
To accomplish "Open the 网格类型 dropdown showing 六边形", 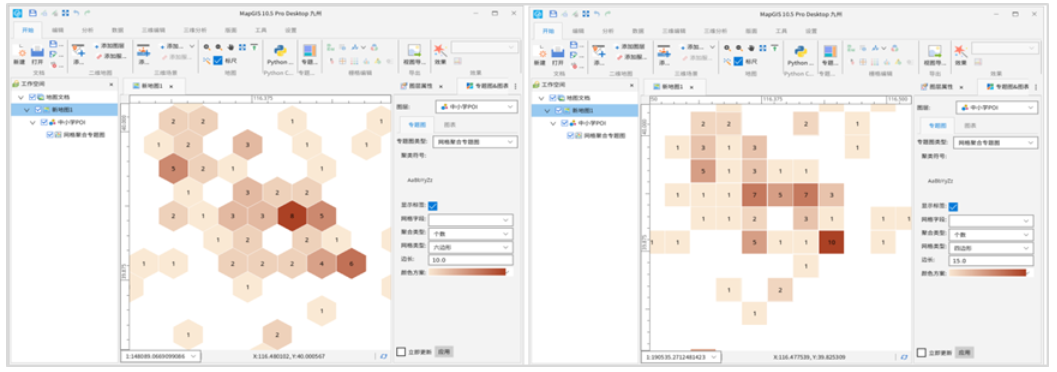I will [x=470, y=247].
